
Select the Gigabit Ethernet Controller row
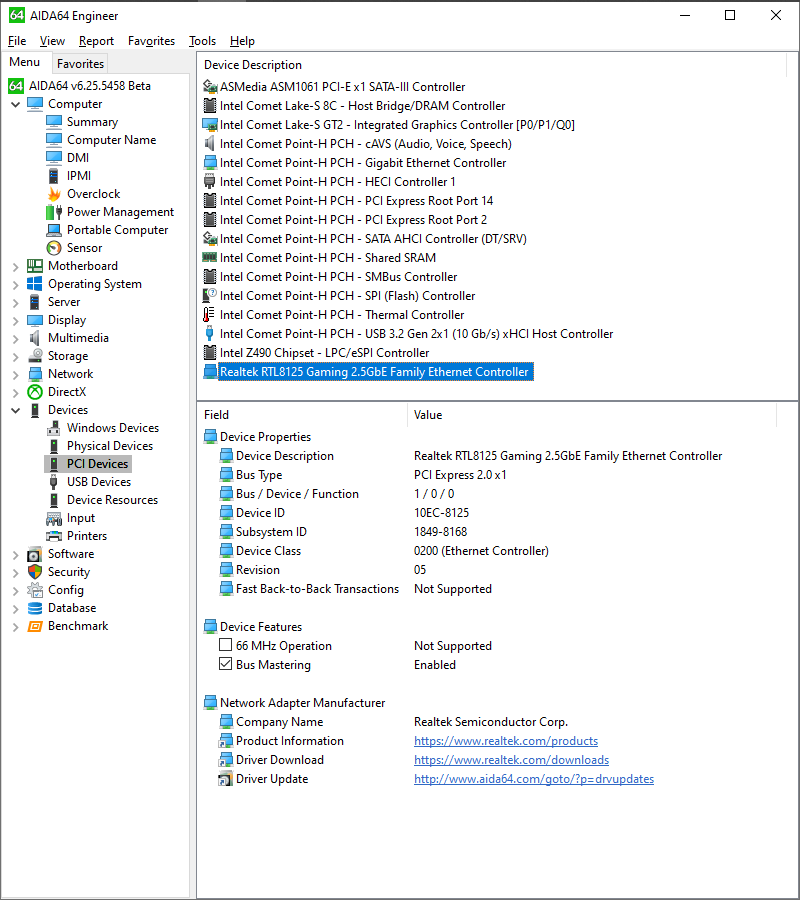coord(363,163)
